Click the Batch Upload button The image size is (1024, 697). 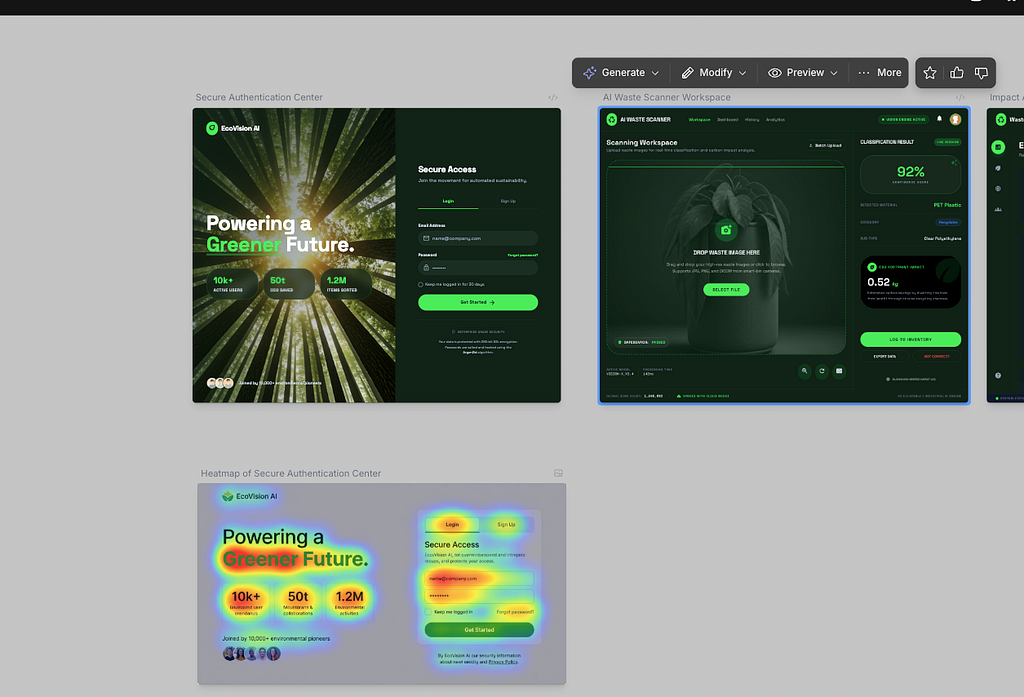825,146
